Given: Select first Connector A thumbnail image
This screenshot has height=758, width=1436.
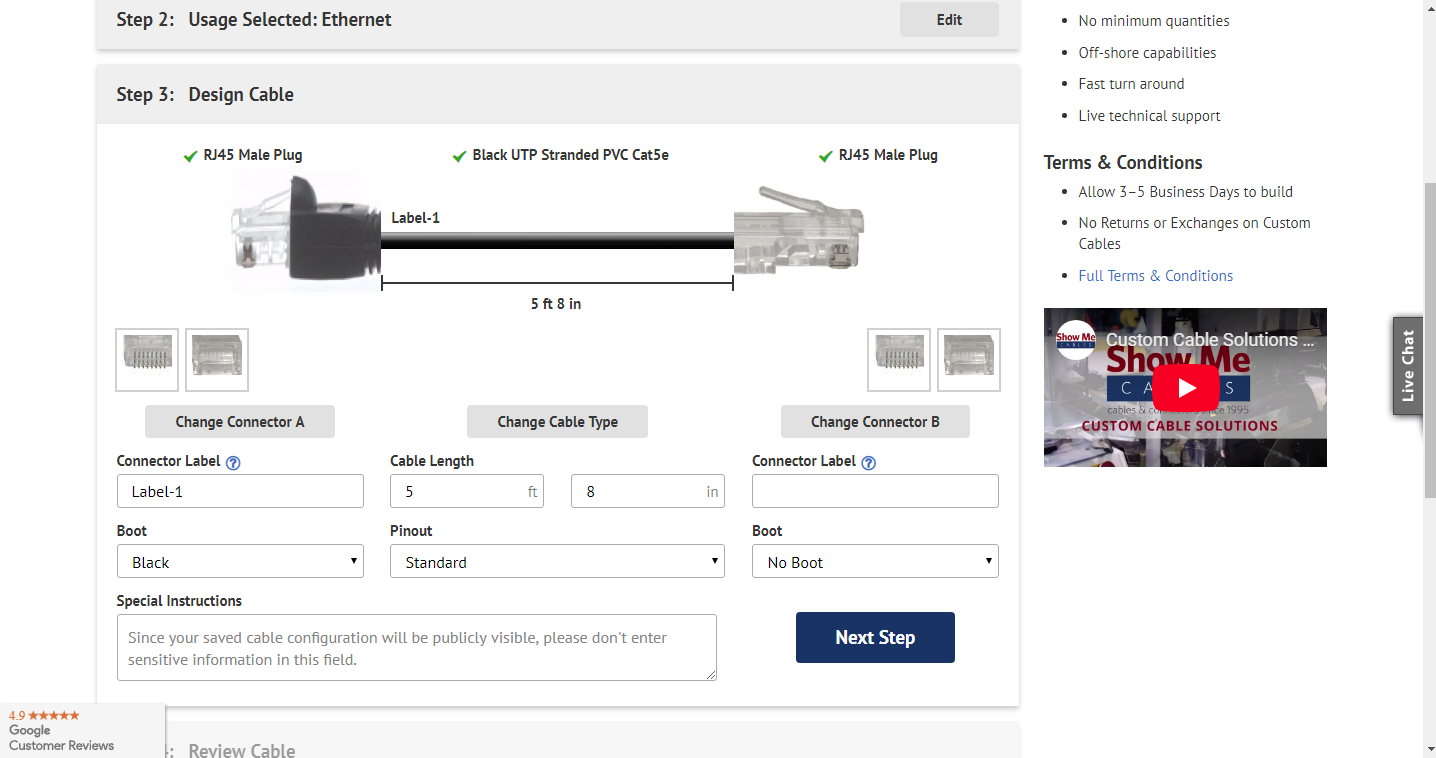Looking at the screenshot, I should (x=147, y=360).
